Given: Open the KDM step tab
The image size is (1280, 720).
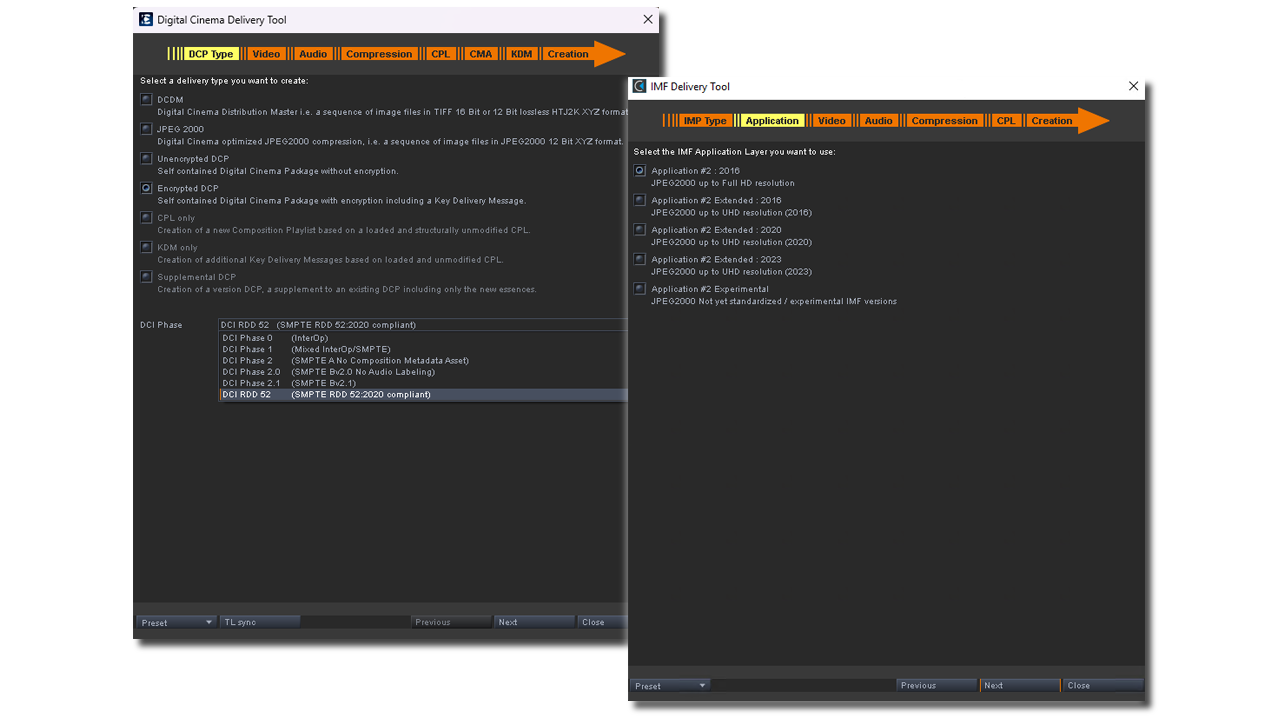Looking at the screenshot, I should pos(522,54).
